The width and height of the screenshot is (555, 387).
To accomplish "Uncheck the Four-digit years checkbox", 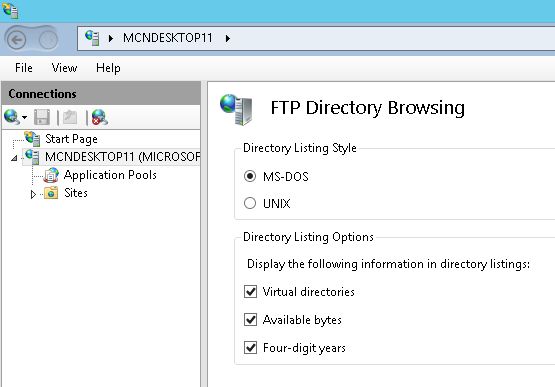I will point(251,348).
